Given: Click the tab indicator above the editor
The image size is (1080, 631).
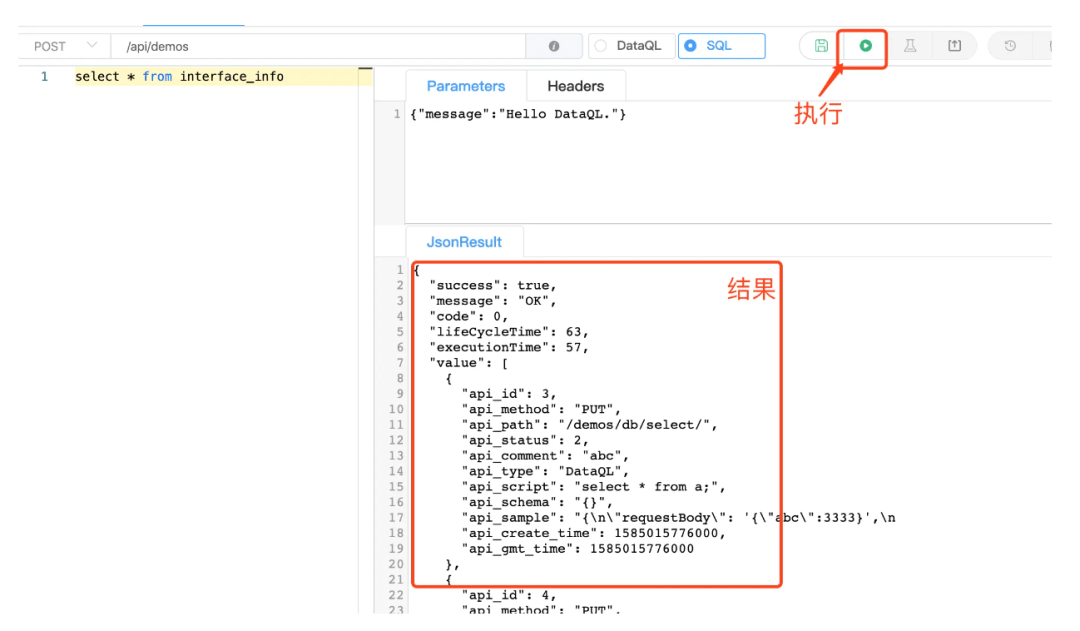Looking at the screenshot, I should (193, 20).
